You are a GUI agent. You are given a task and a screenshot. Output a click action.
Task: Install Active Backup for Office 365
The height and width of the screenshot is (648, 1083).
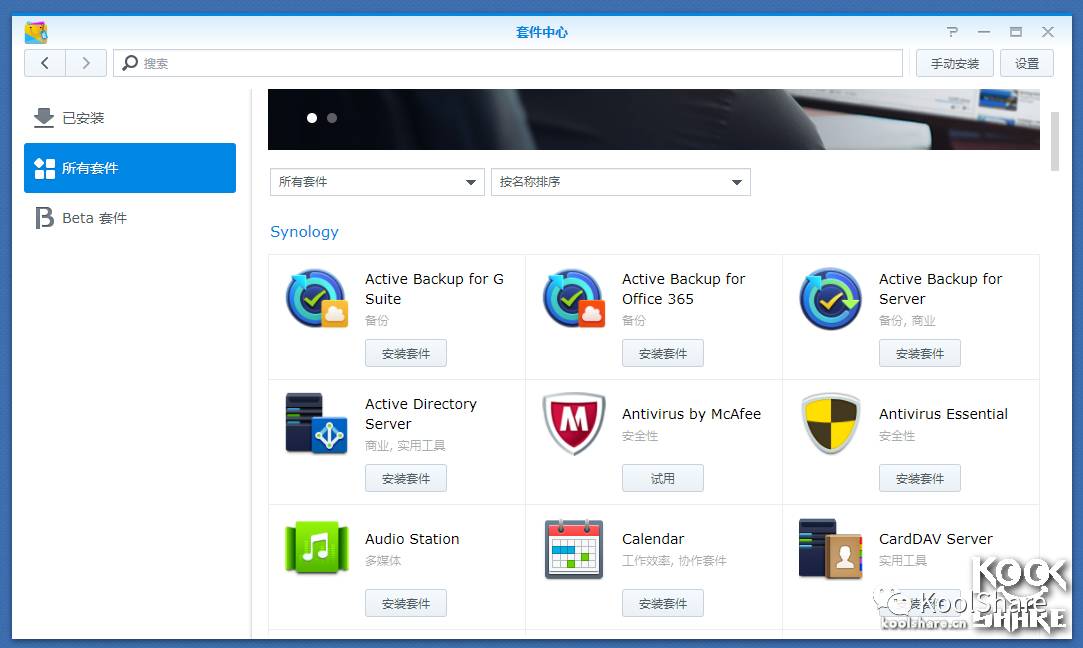(x=663, y=353)
